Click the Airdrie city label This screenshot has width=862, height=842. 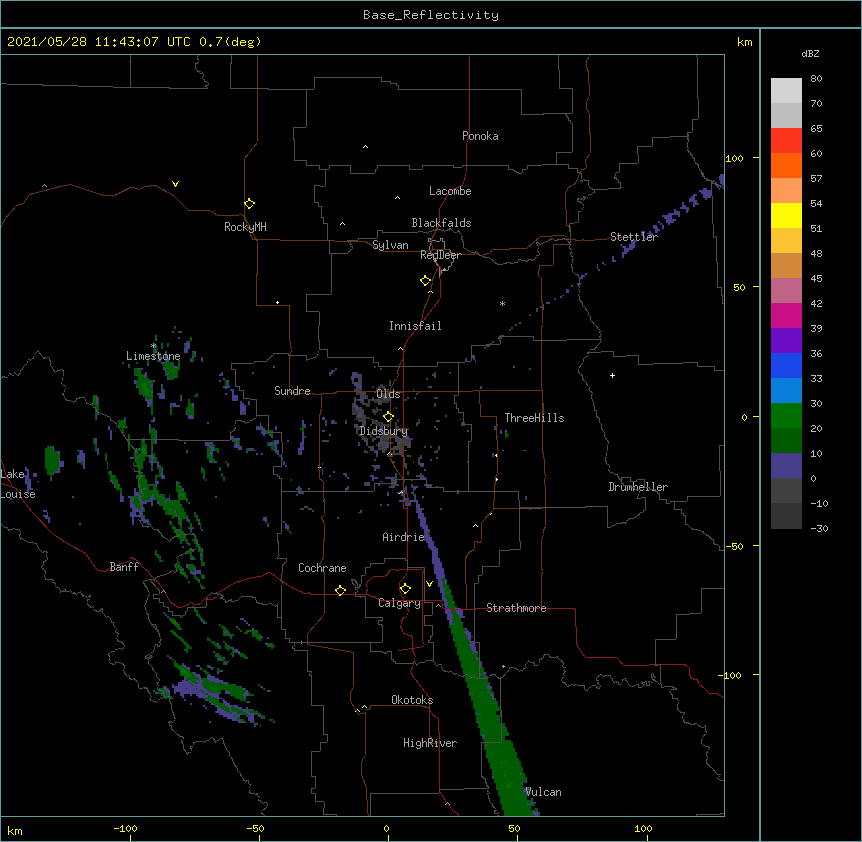pyautogui.click(x=404, y=537)
